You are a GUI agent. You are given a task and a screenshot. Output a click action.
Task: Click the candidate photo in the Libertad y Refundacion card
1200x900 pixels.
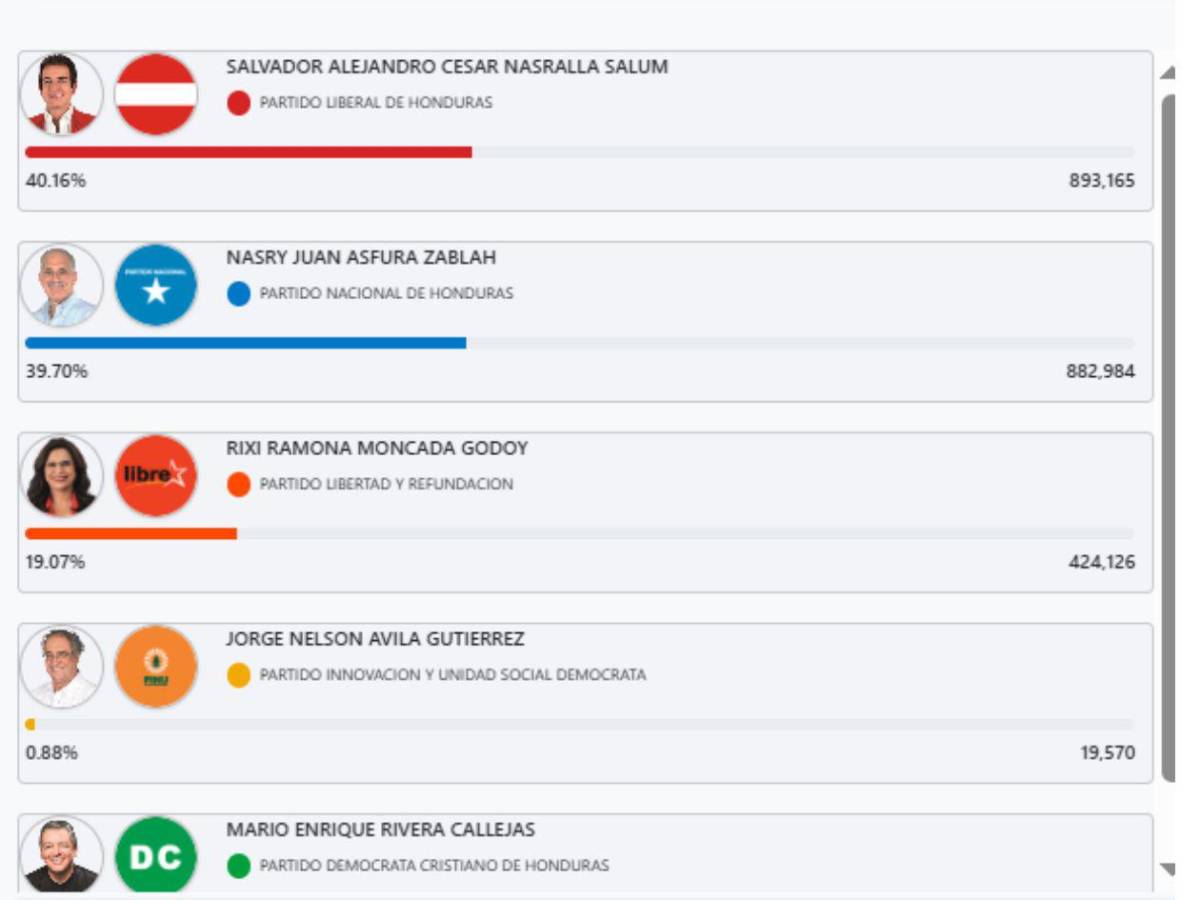pos(62,475)
